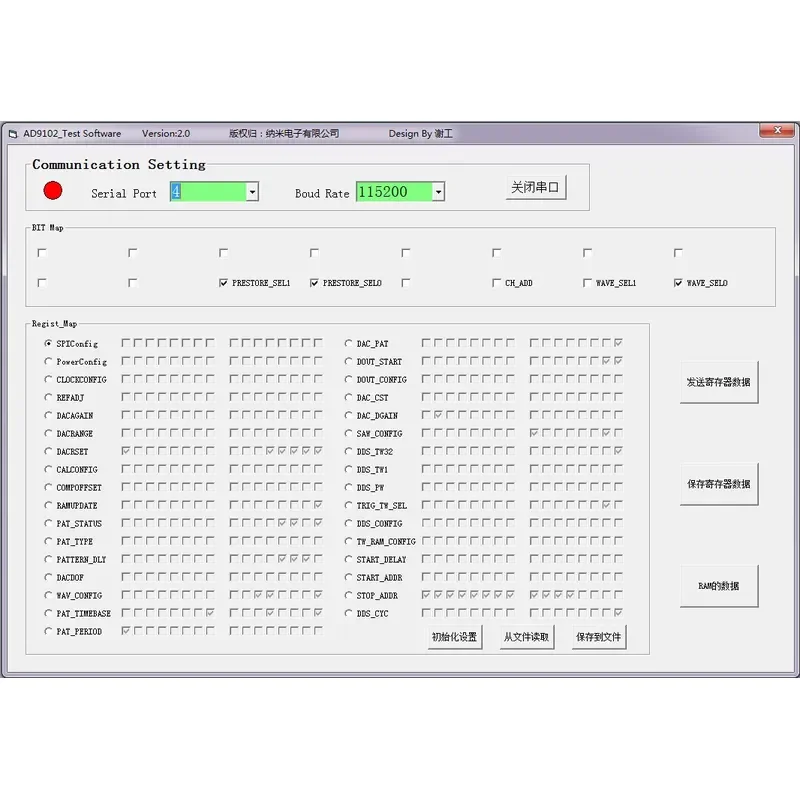
Task: Check the CH_ADD checkbox
Action: (496, 283)
